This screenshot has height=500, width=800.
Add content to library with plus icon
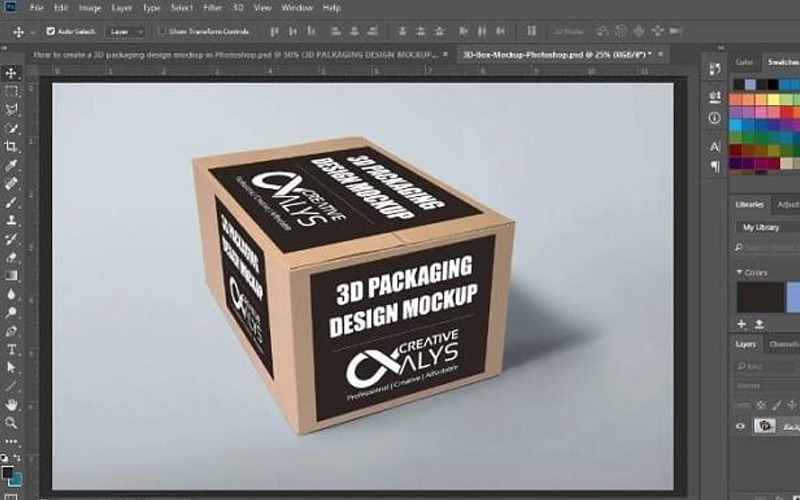[x=741, y=324]
